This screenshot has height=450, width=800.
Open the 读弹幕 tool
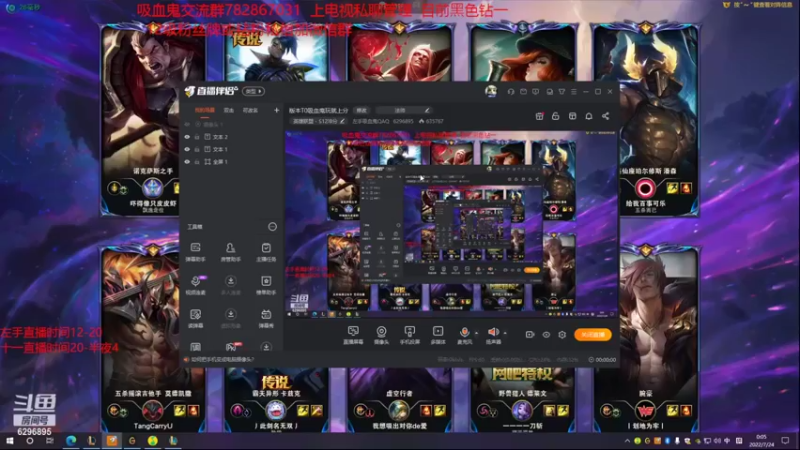[x=195, y=318]
